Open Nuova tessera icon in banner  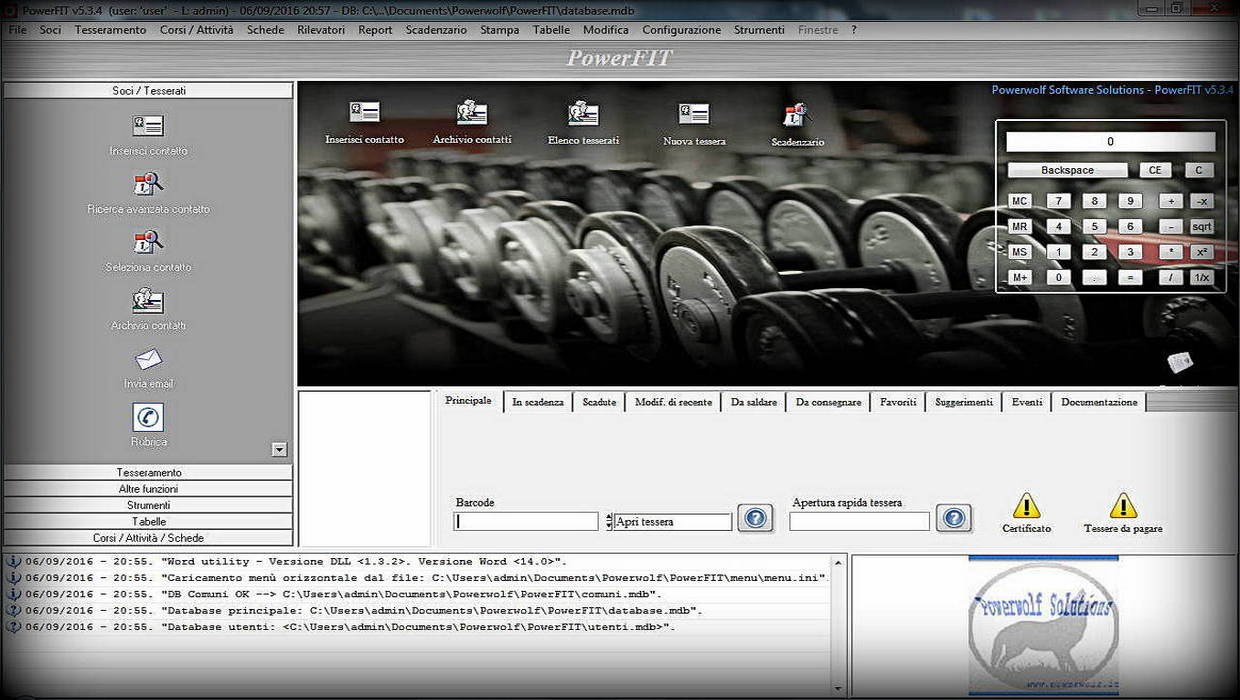click(694, 113)
